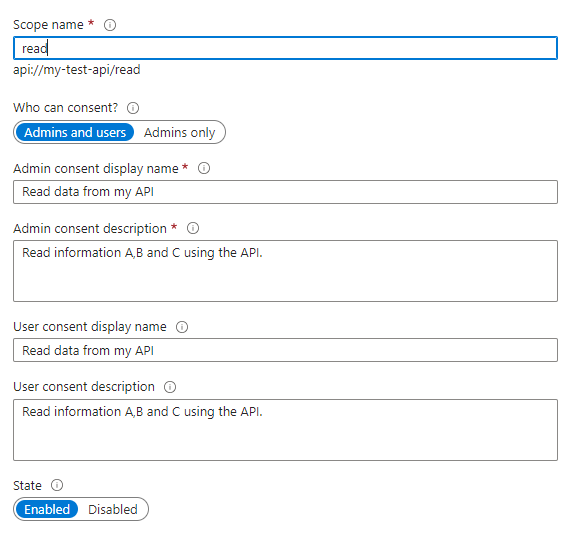
Task: Open the Admin consent display name info tooltip
Action: point(204,168)
